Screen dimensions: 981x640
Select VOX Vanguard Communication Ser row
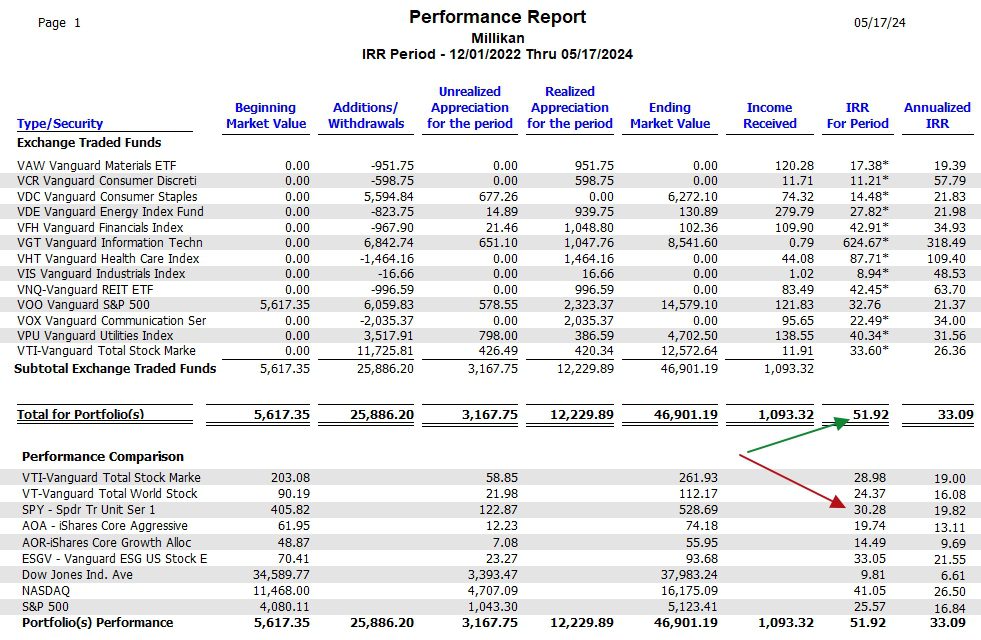490,320
